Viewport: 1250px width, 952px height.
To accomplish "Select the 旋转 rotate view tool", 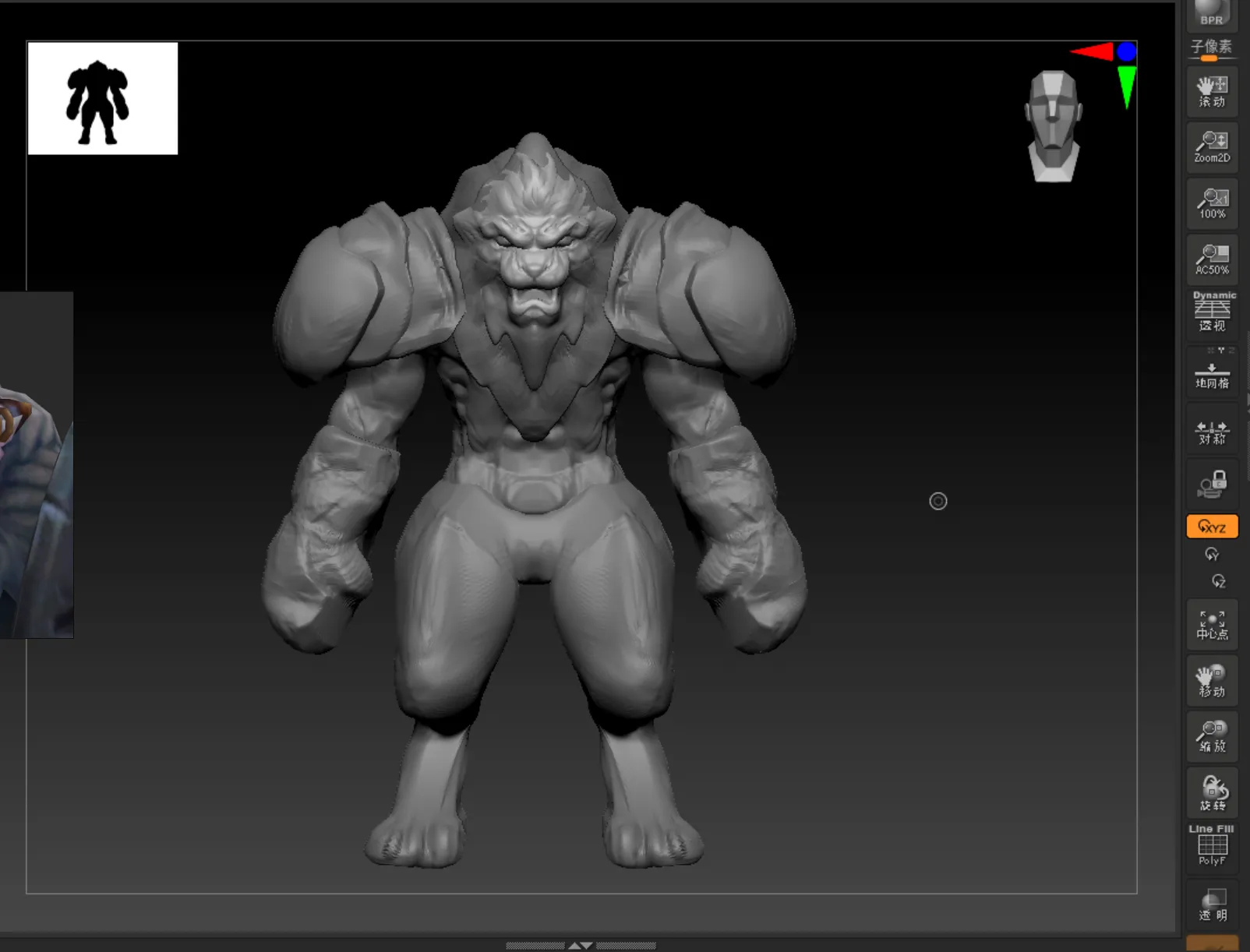I will tap(1212, 792).
